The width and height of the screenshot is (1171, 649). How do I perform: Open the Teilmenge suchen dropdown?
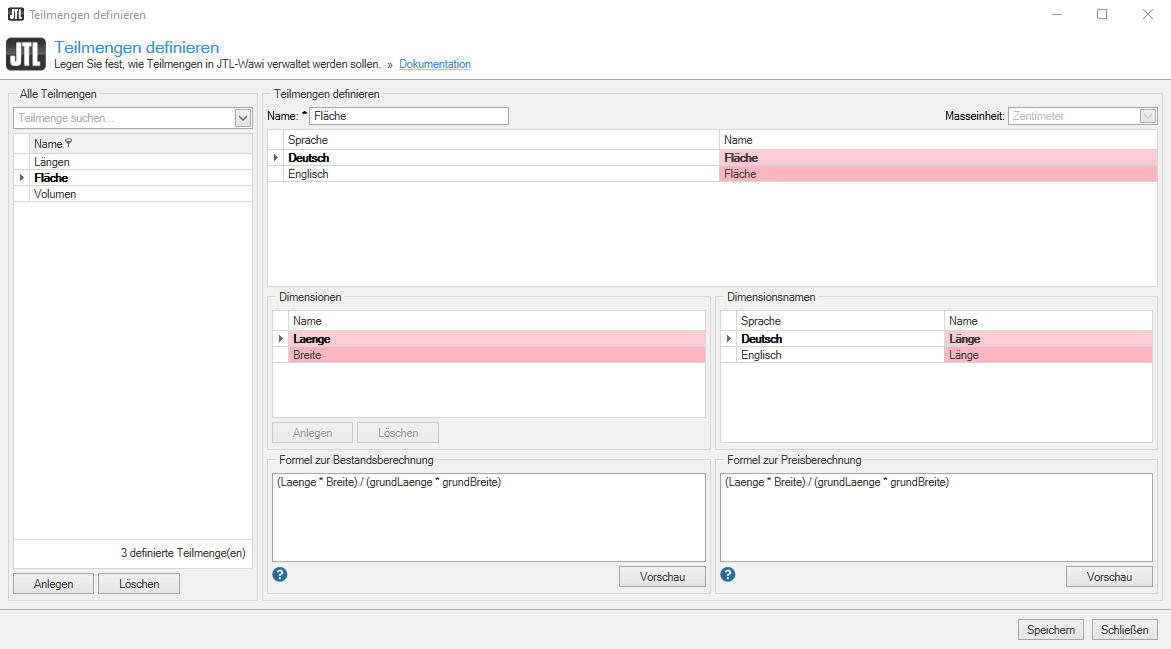click(x=243, y=118)
